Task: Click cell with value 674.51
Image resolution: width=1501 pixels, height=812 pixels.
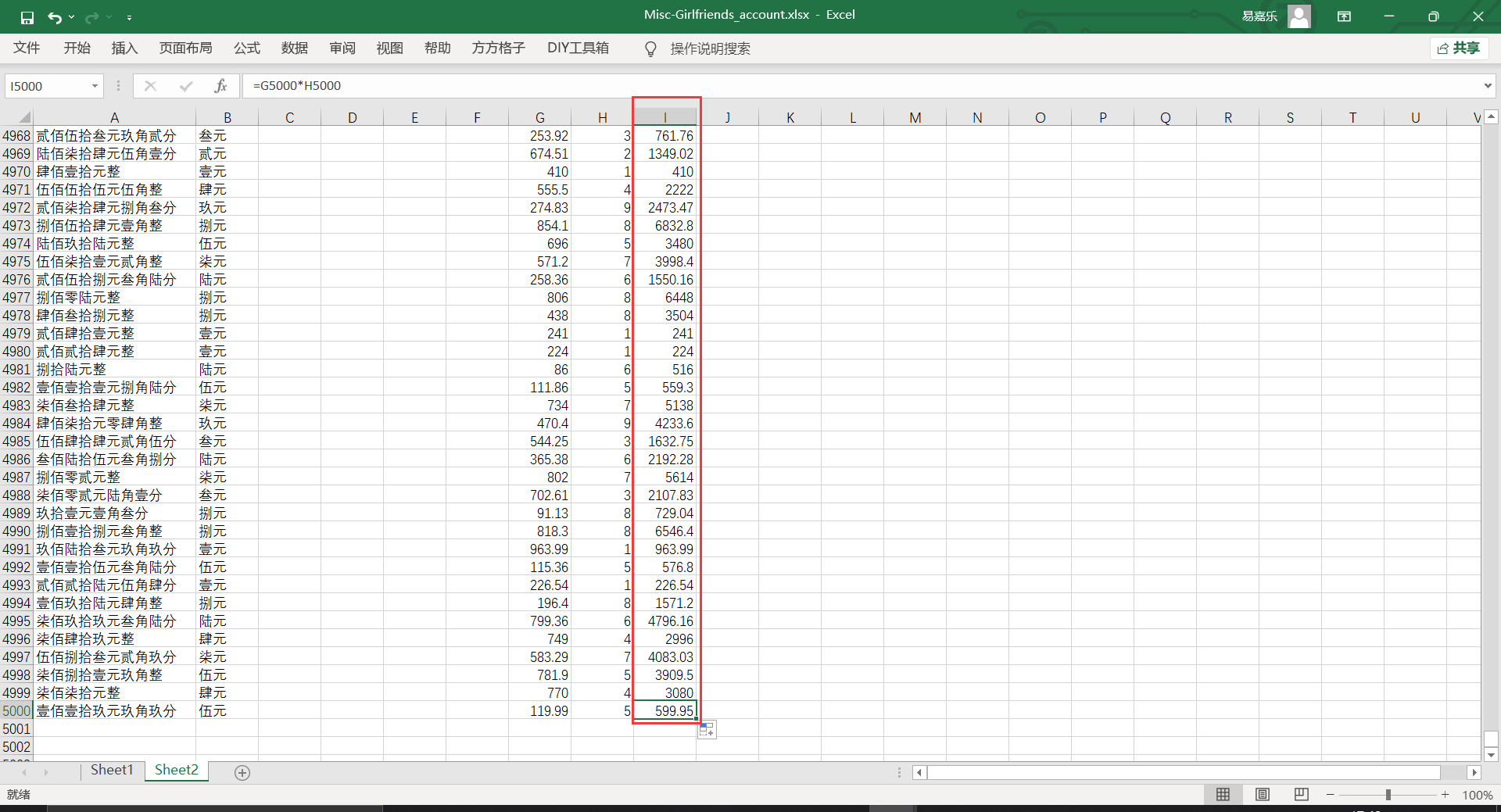Action: coord(539,154)
